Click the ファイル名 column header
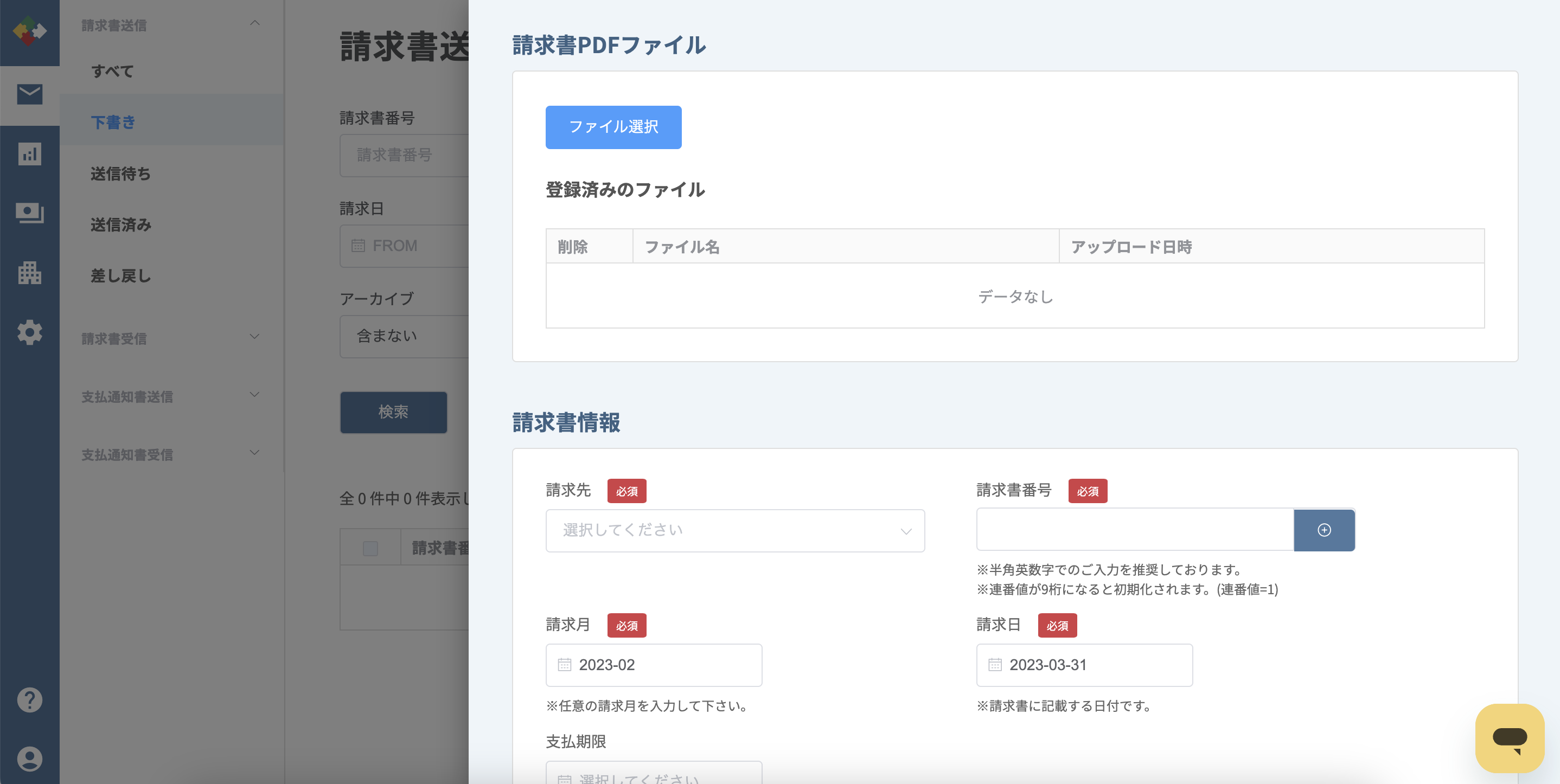 pos(846,246)
